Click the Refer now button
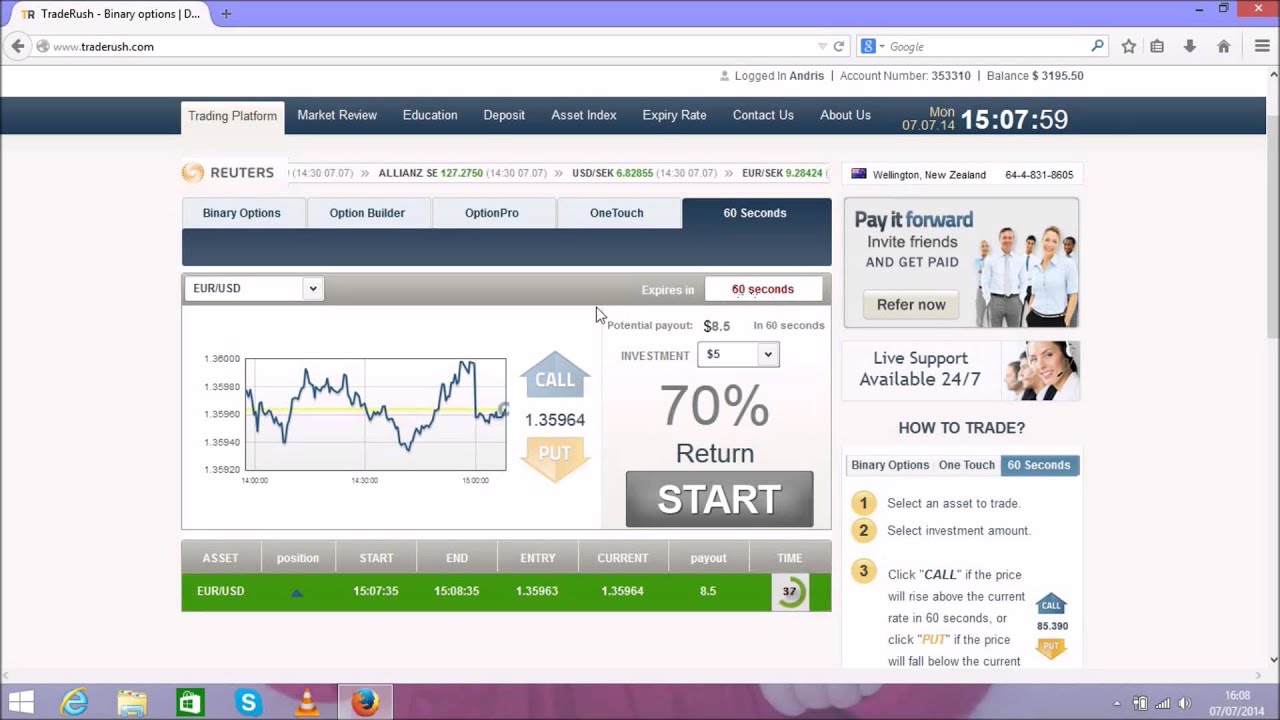Viewport: 1280px width, 720px height. pyautogui.click(x=911, y=305)
